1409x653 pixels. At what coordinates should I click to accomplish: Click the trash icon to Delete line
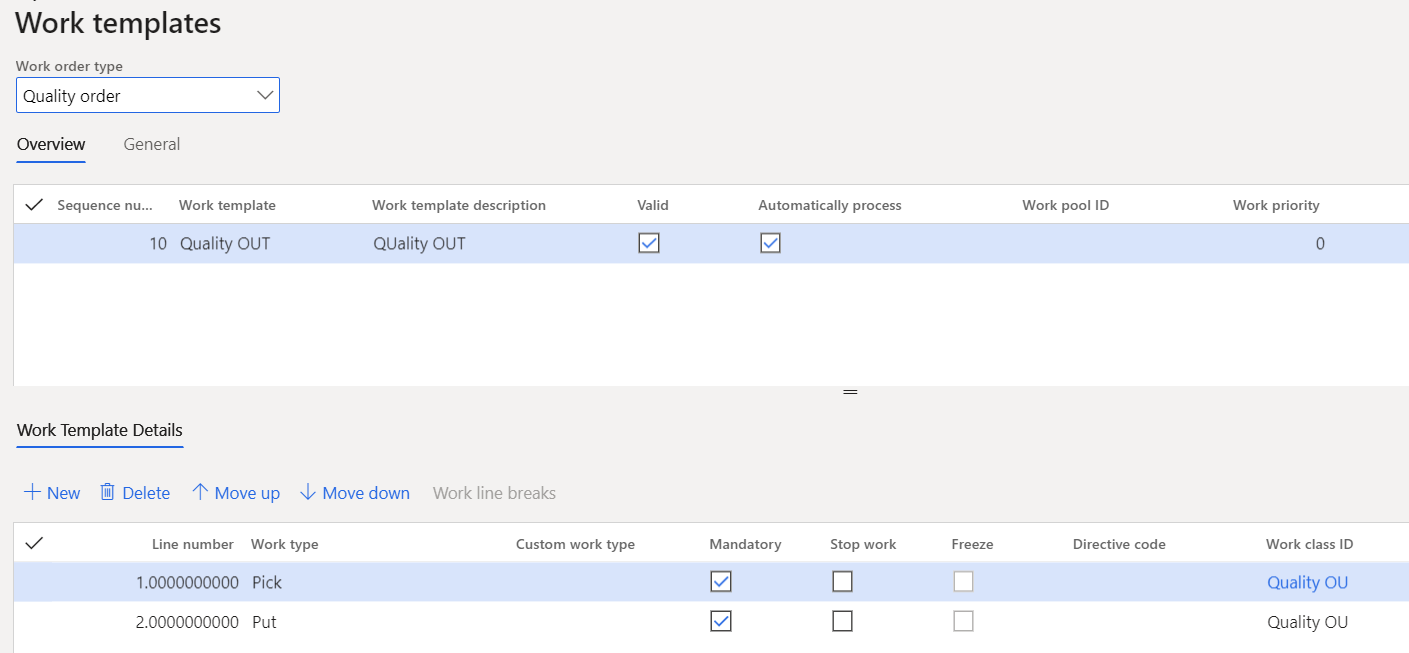click(108, 493)
